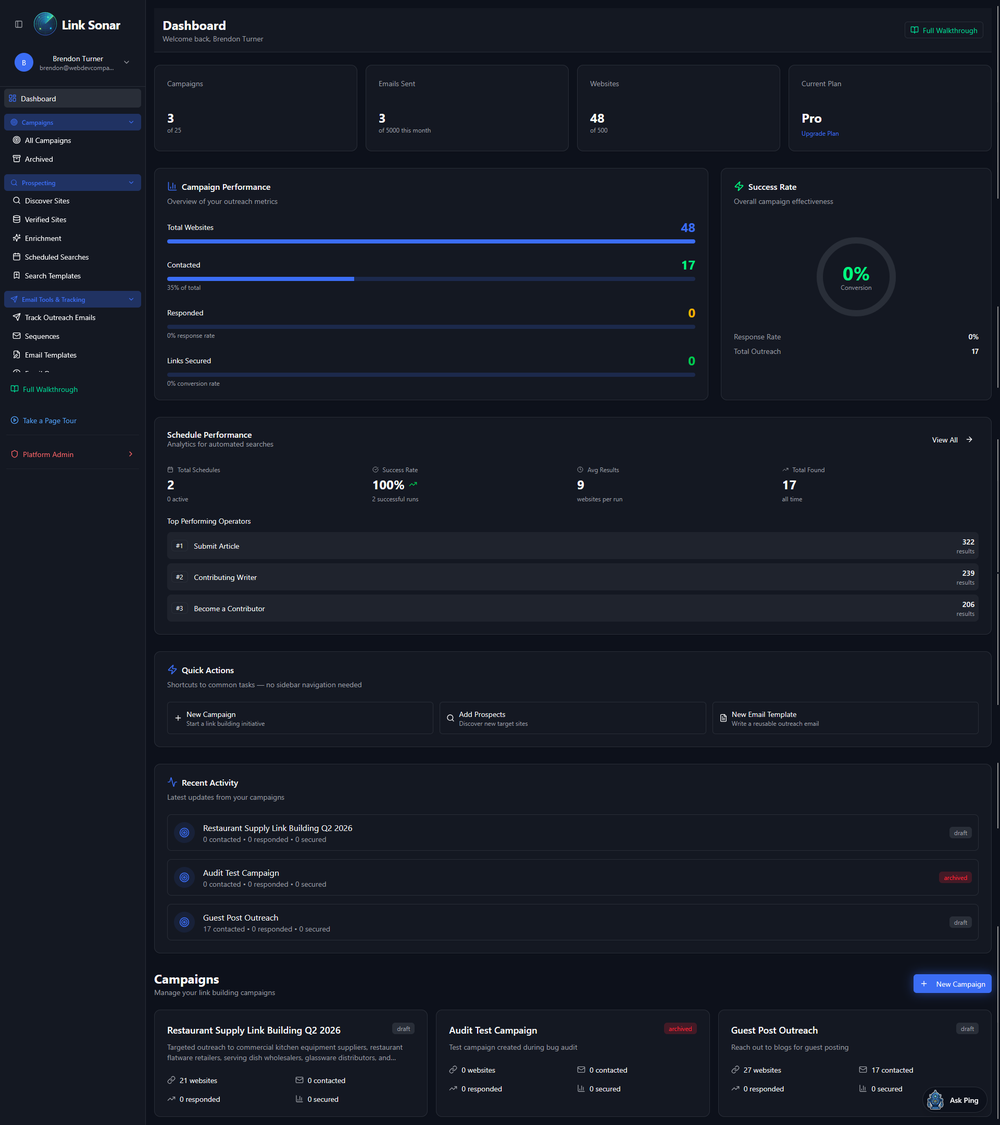Click the Discover Sites magnifier icon
The height and width of the screenshot is (1125, 1000).
coord(16,201)
